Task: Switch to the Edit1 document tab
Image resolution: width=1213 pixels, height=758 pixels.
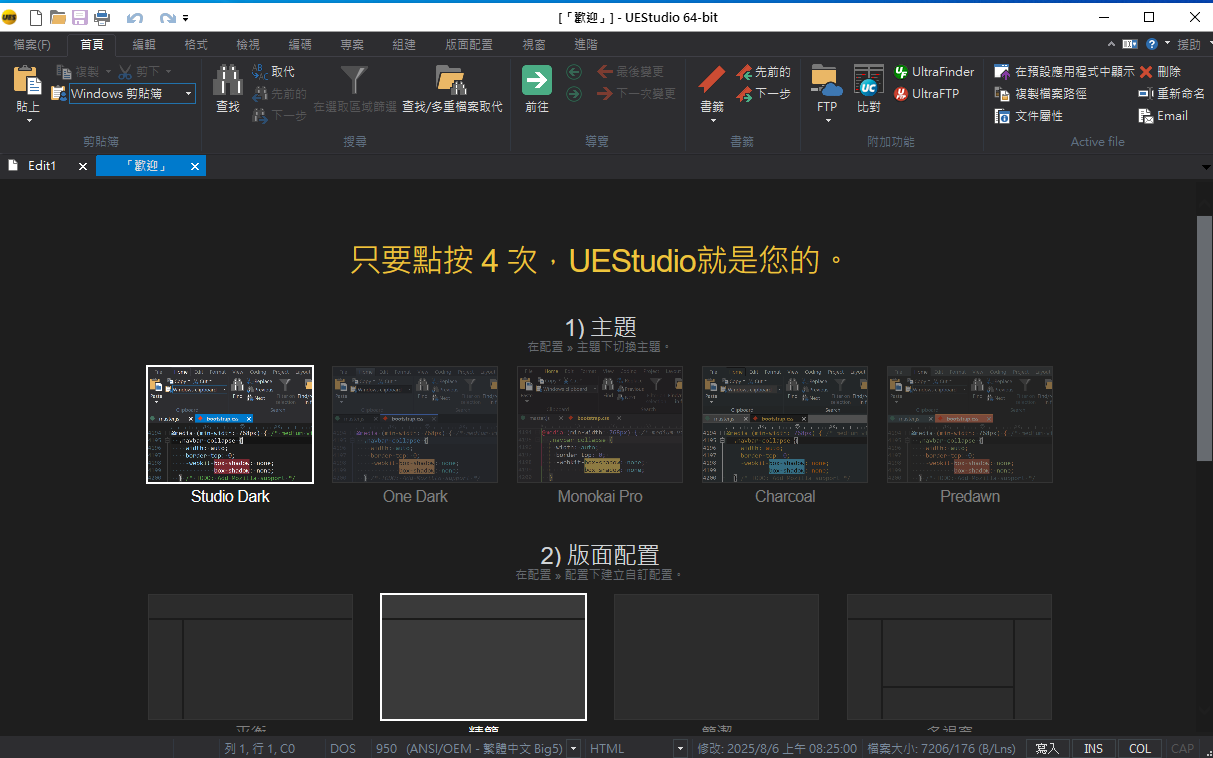Action: 42,166
